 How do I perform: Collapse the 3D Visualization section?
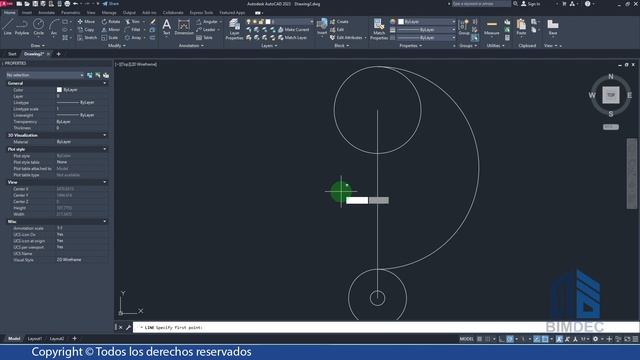point(105,135)
